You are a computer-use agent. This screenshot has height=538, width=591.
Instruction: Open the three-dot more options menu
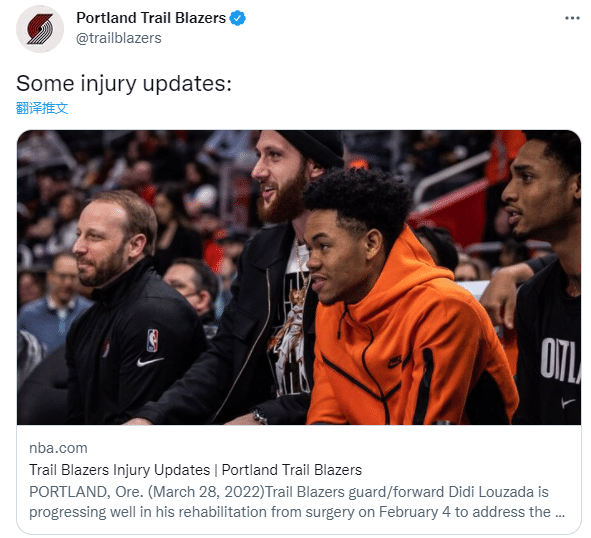tap(572, 18)
